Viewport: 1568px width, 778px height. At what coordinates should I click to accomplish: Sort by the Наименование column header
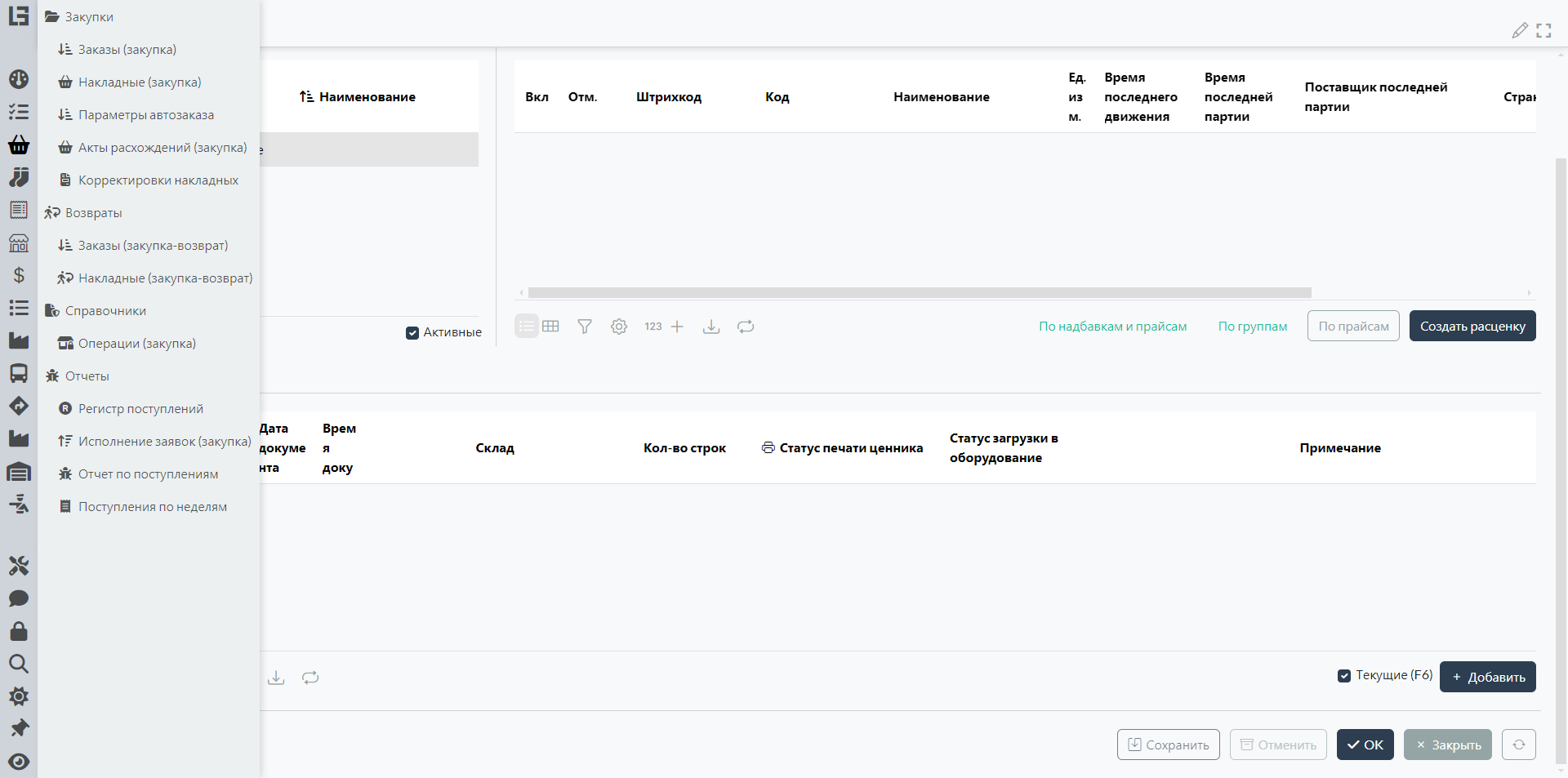coord(367,97)
